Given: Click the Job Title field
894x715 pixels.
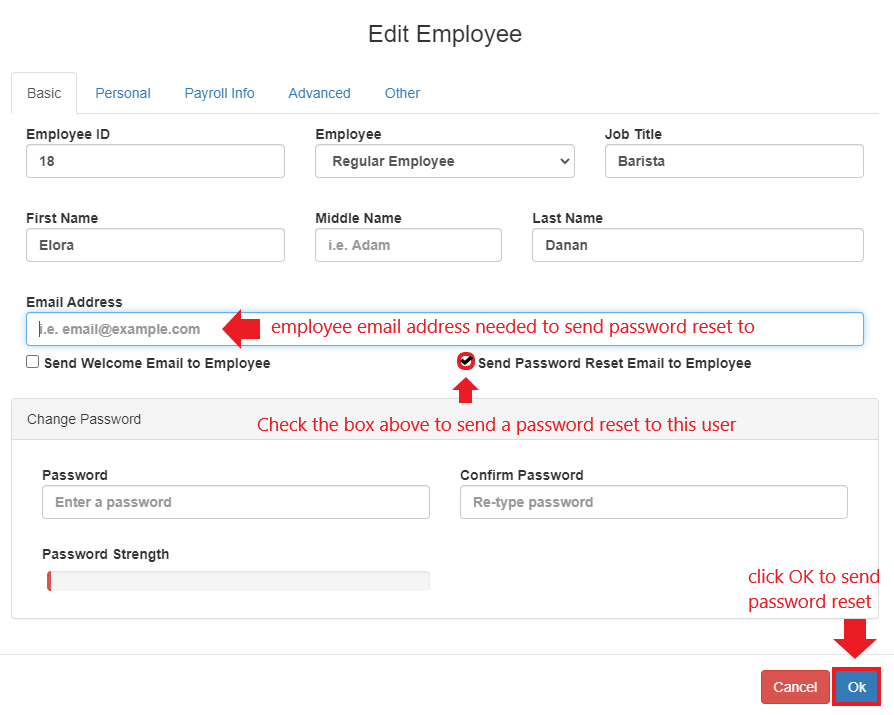Looking at the screenshot, I should pyautogui.click(x=734, y=161).
